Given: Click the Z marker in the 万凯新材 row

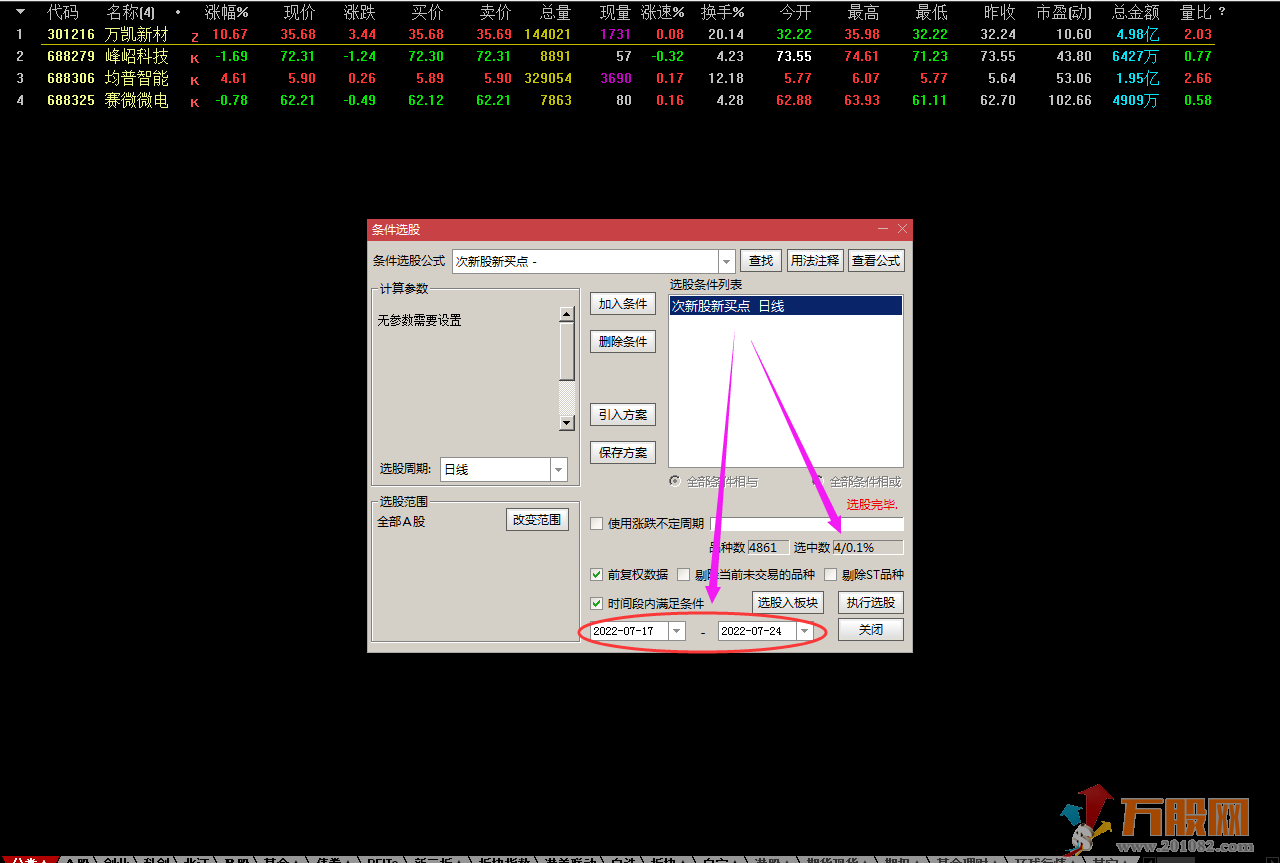Looking at the screenshot, I should pyautogui.click(x=194, y=36).
